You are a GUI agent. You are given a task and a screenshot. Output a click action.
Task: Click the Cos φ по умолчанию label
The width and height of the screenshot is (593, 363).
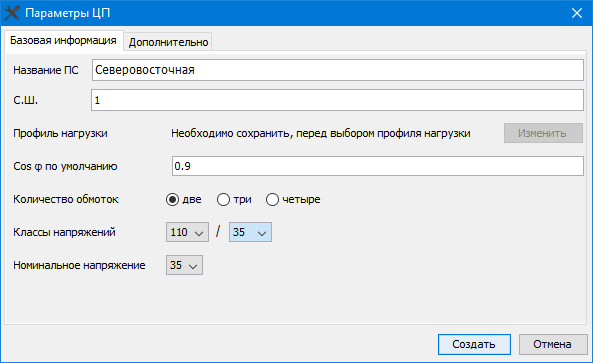(x=65, y=166)
